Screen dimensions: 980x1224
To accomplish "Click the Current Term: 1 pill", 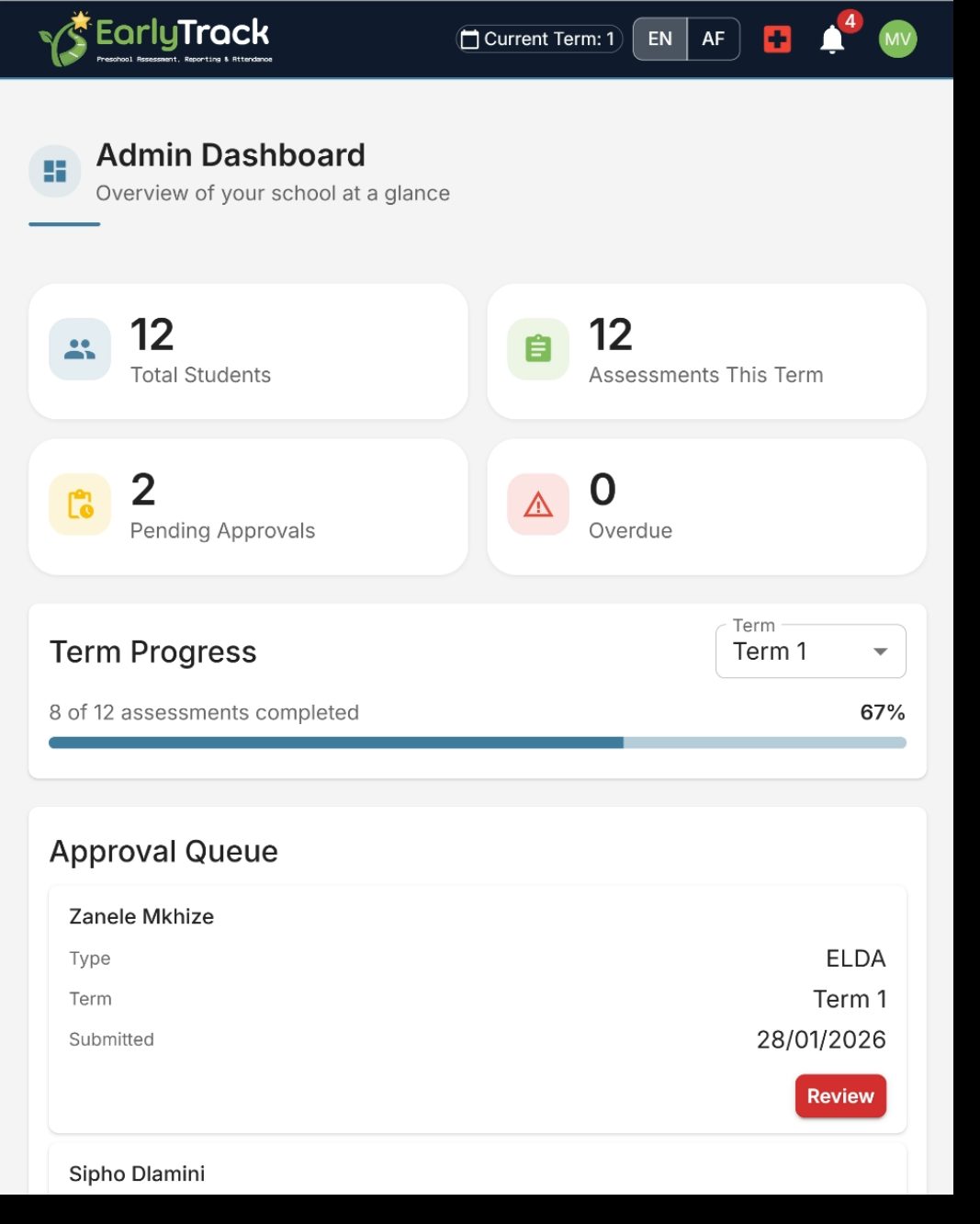I will 537,39.
